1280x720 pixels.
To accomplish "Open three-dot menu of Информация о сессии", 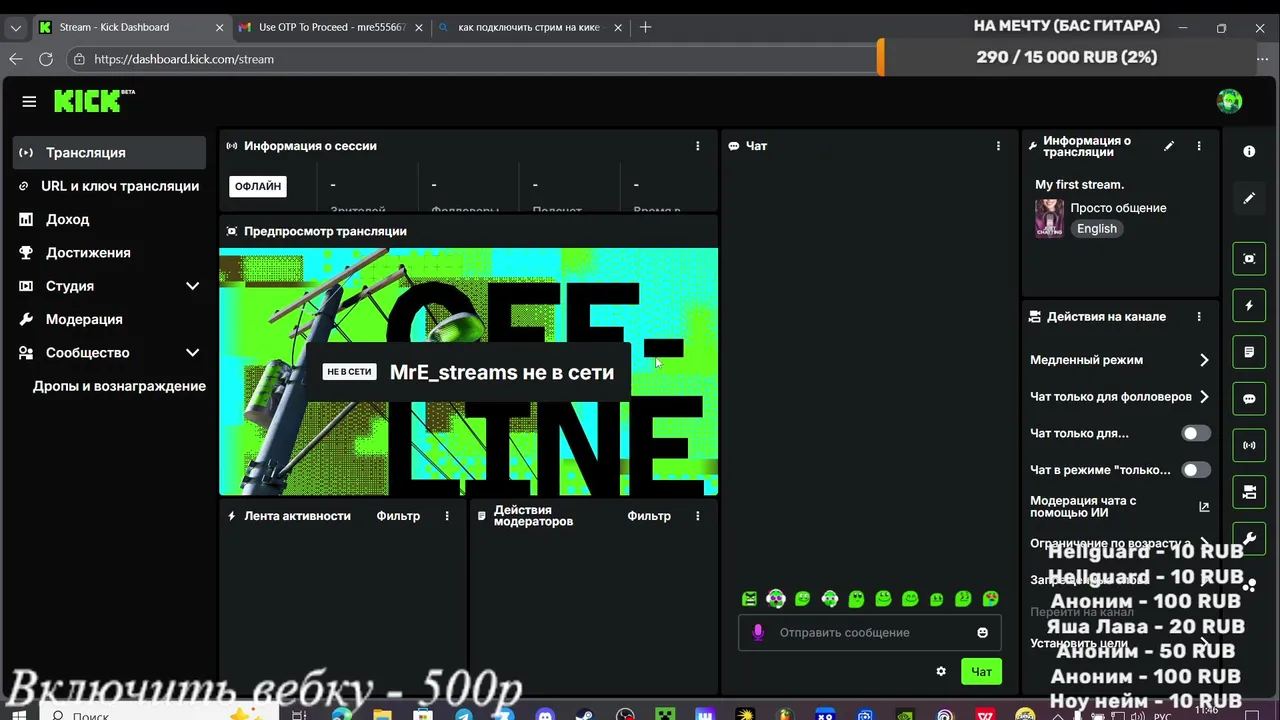I will pos(698,146).
